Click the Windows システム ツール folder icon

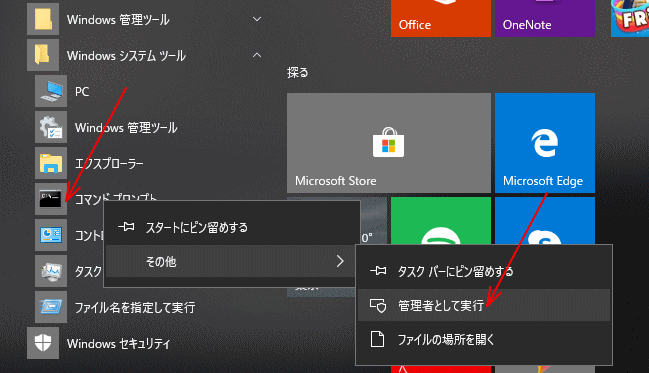[x=43, y=55]
